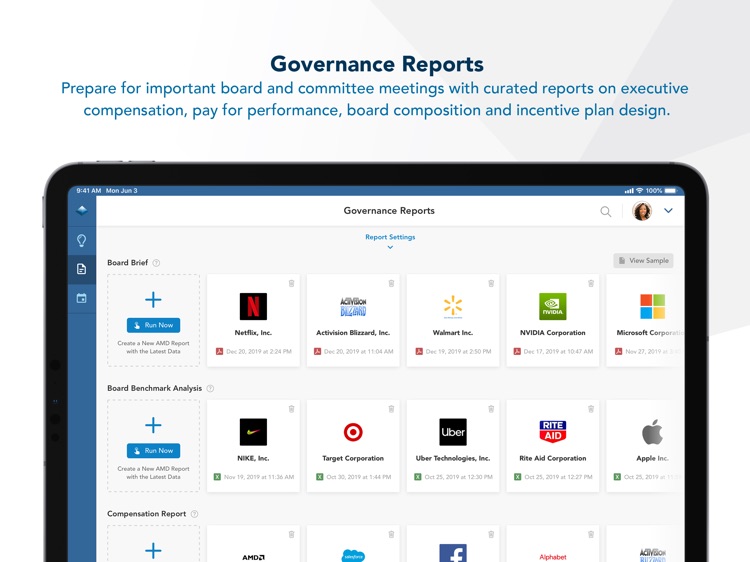Delete the NIKE, Inc. report
750x562 pixels.
click(x=291, y=409)
